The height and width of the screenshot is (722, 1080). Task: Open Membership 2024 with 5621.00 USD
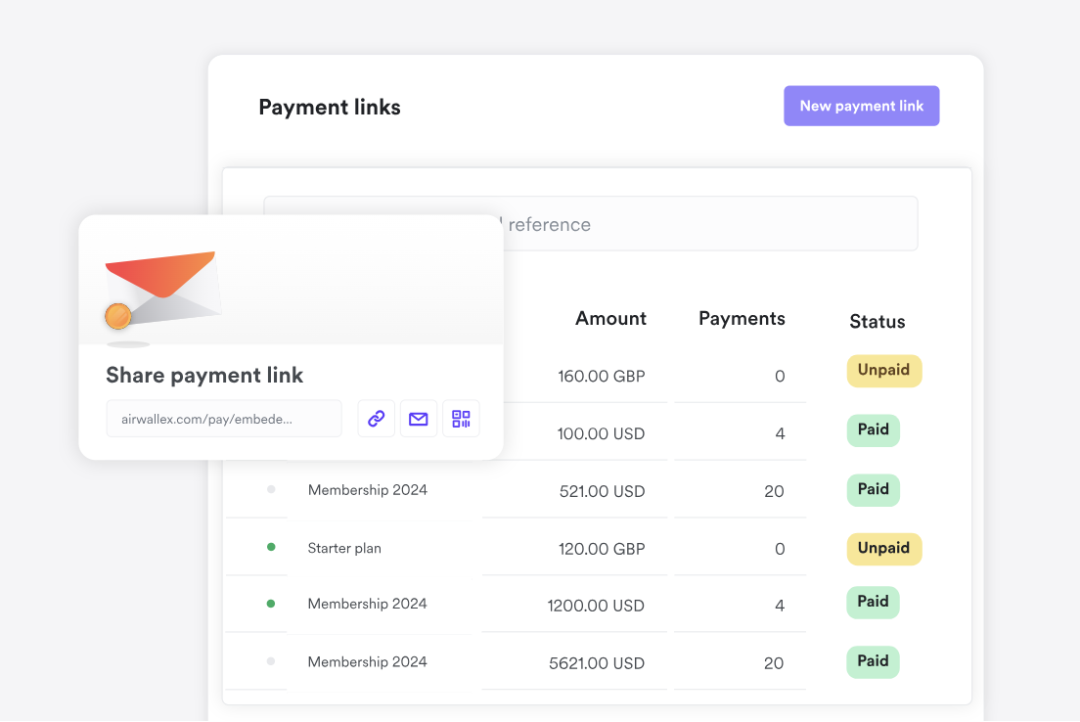coord(367,661)
